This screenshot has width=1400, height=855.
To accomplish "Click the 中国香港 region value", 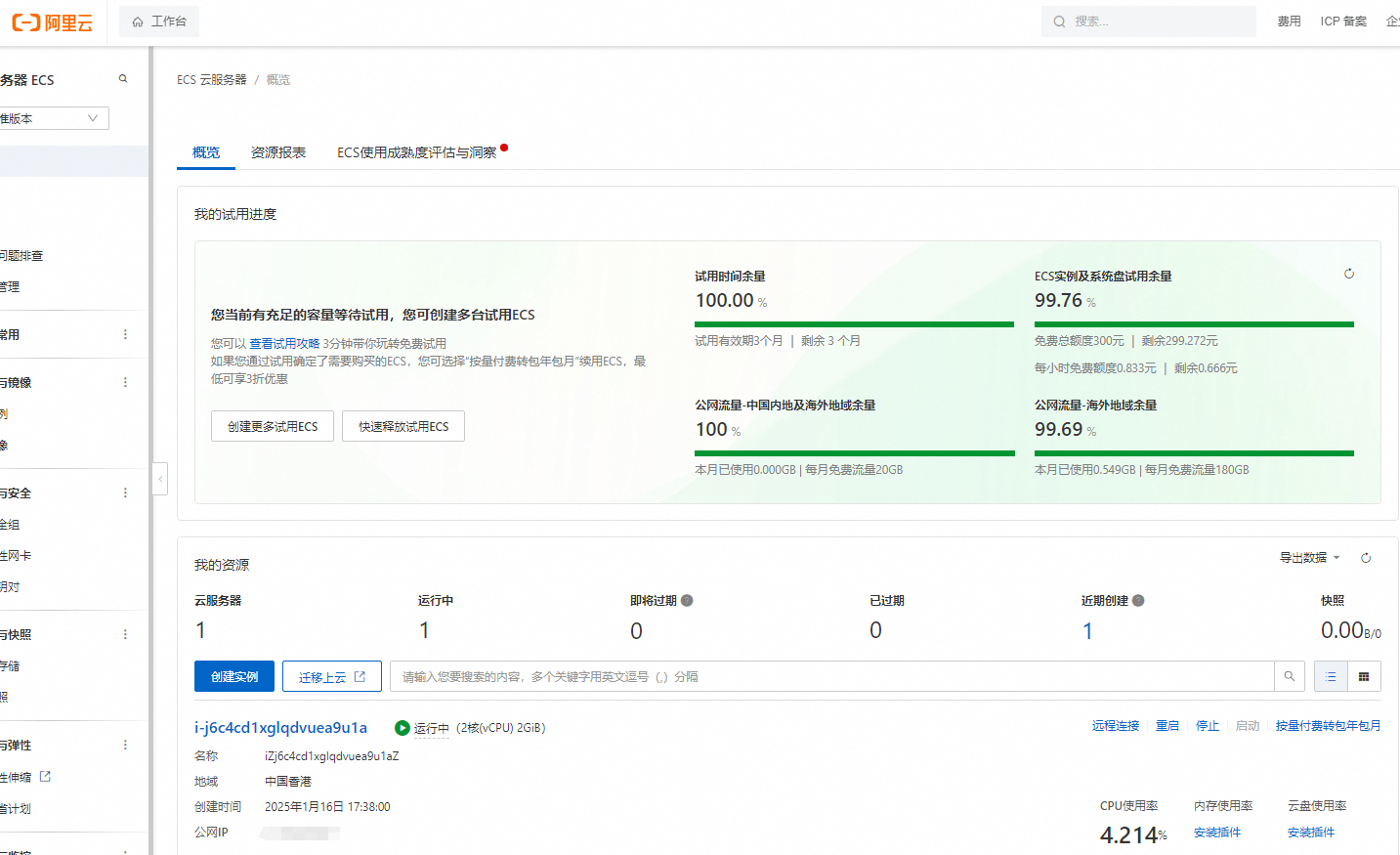I will pyautogui.click(x=288, y=782).
